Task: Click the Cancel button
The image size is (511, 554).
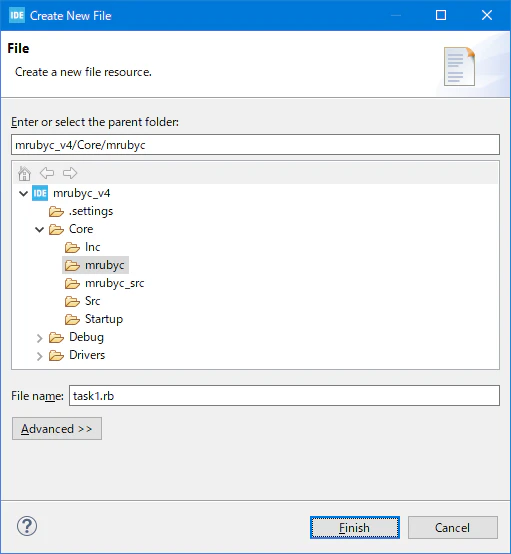Action: (x=453, y=528)
